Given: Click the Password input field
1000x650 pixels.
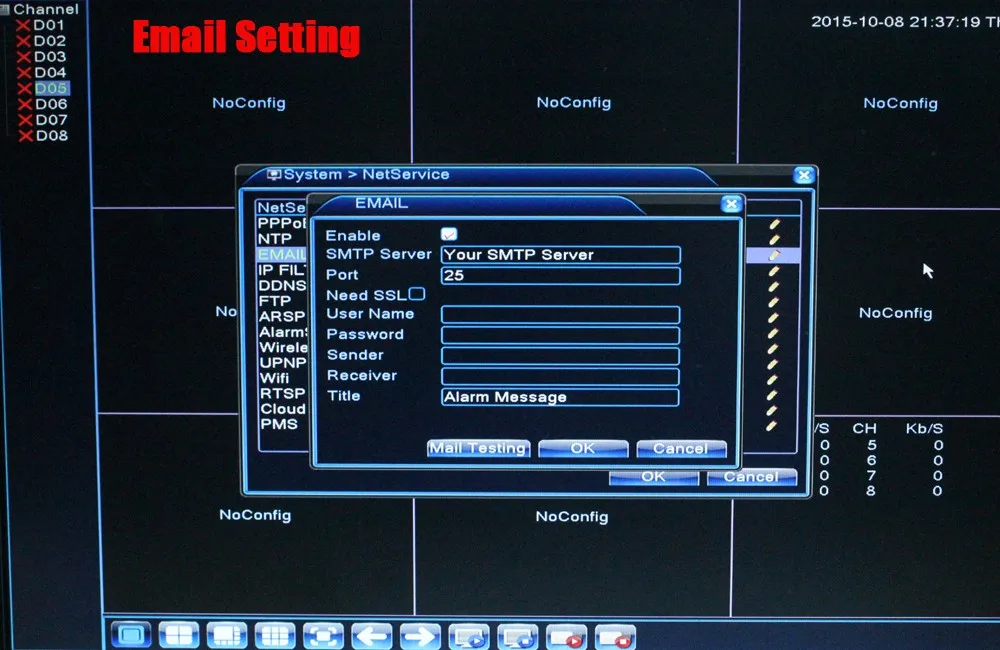Looking at the screenshot, I should pos(561,335).
